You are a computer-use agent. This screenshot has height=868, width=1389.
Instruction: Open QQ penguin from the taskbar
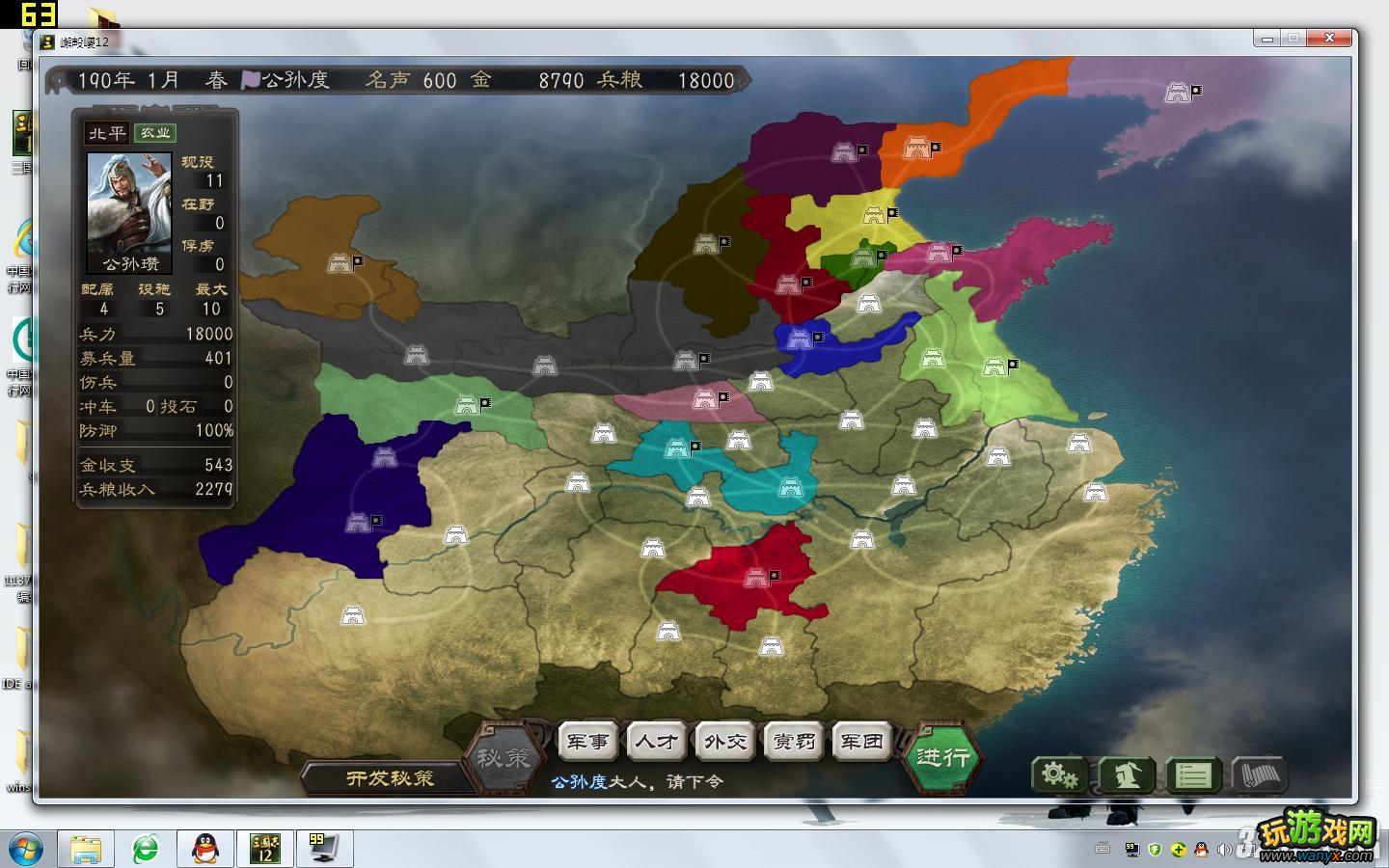tap(205, 849)
